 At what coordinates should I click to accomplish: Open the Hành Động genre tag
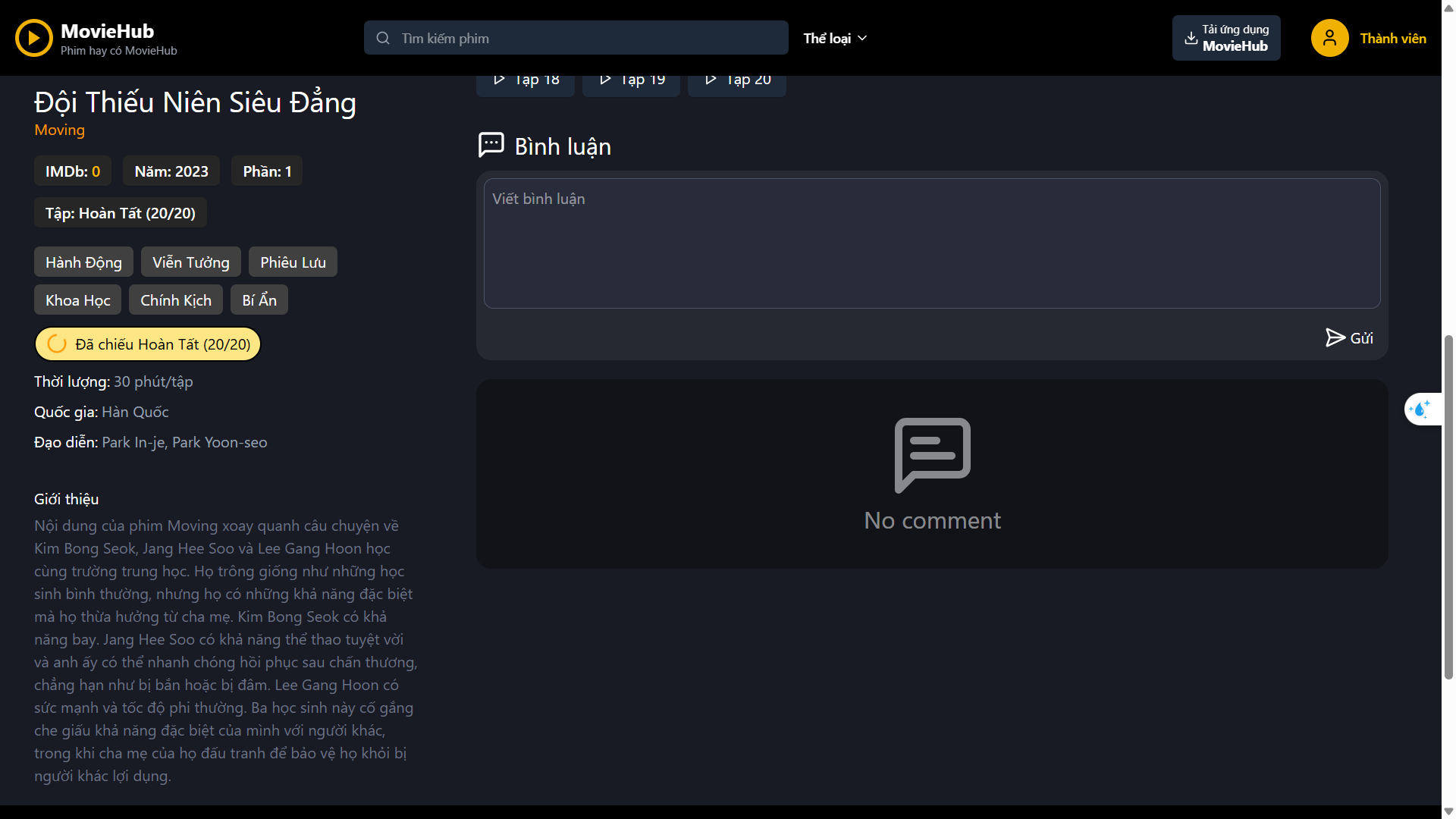point(83,262)
